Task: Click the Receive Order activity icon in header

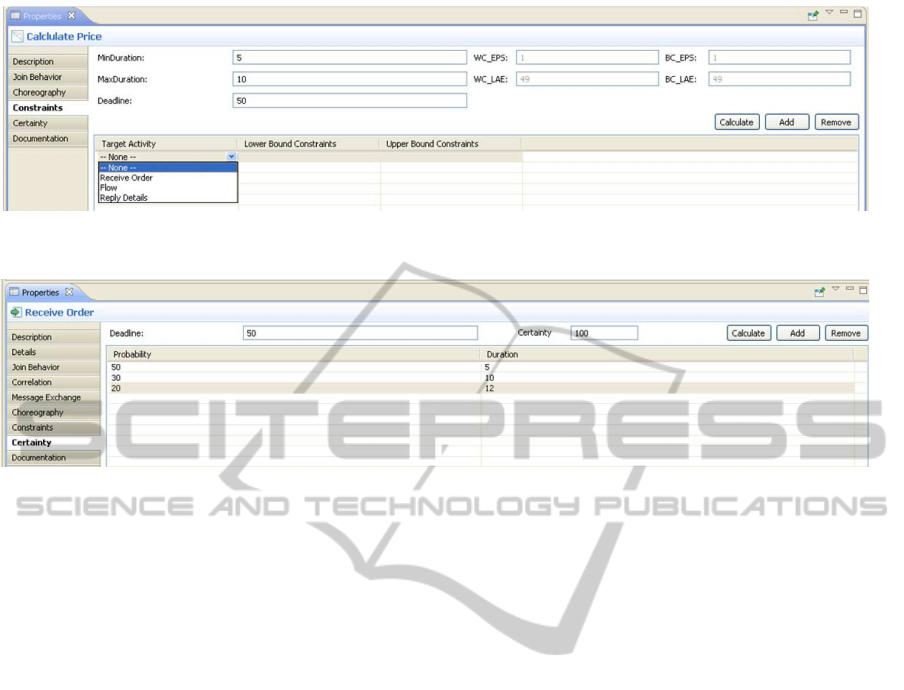Action: point(16,313)
